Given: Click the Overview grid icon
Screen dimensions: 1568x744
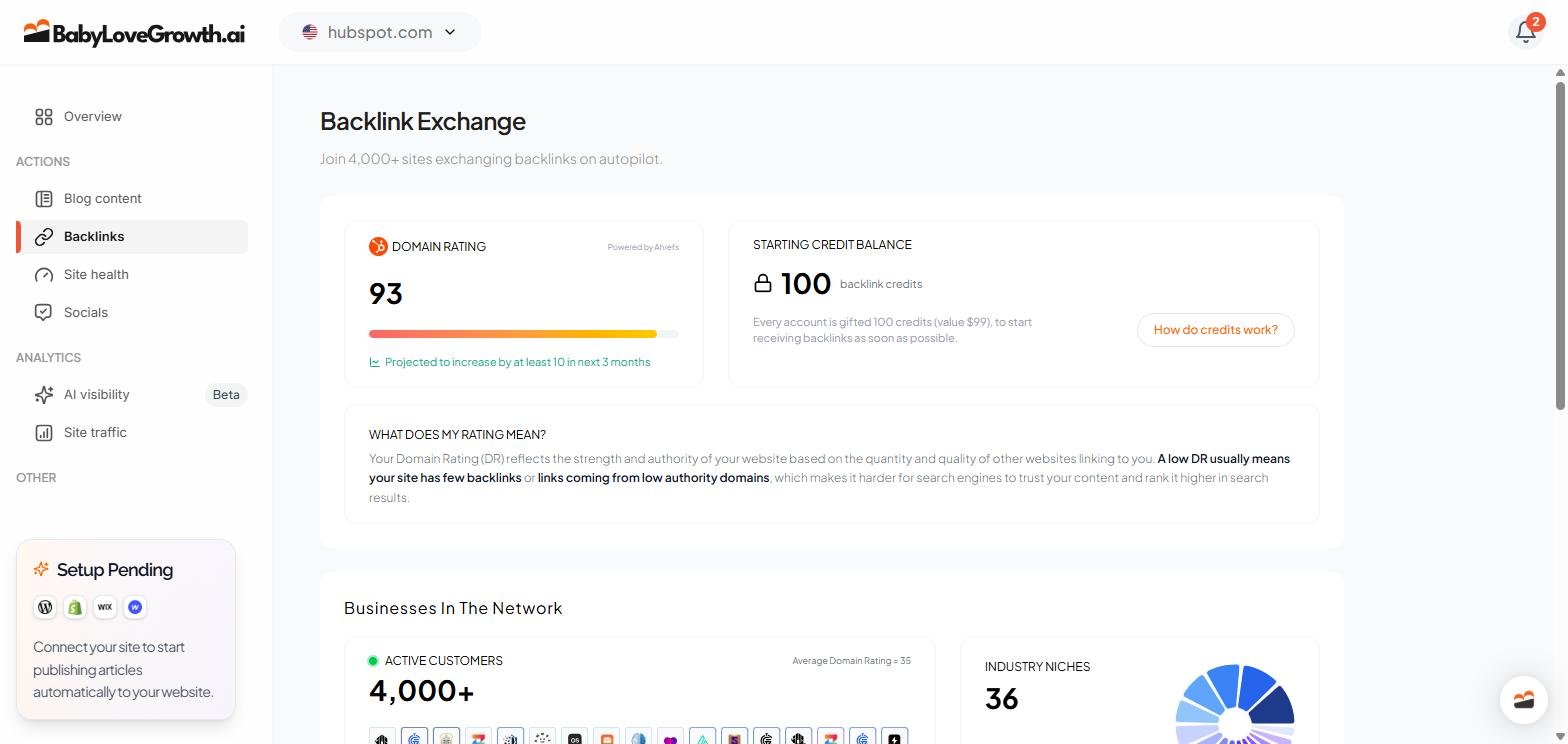Looking at the screenshot, I should (44, 117).
